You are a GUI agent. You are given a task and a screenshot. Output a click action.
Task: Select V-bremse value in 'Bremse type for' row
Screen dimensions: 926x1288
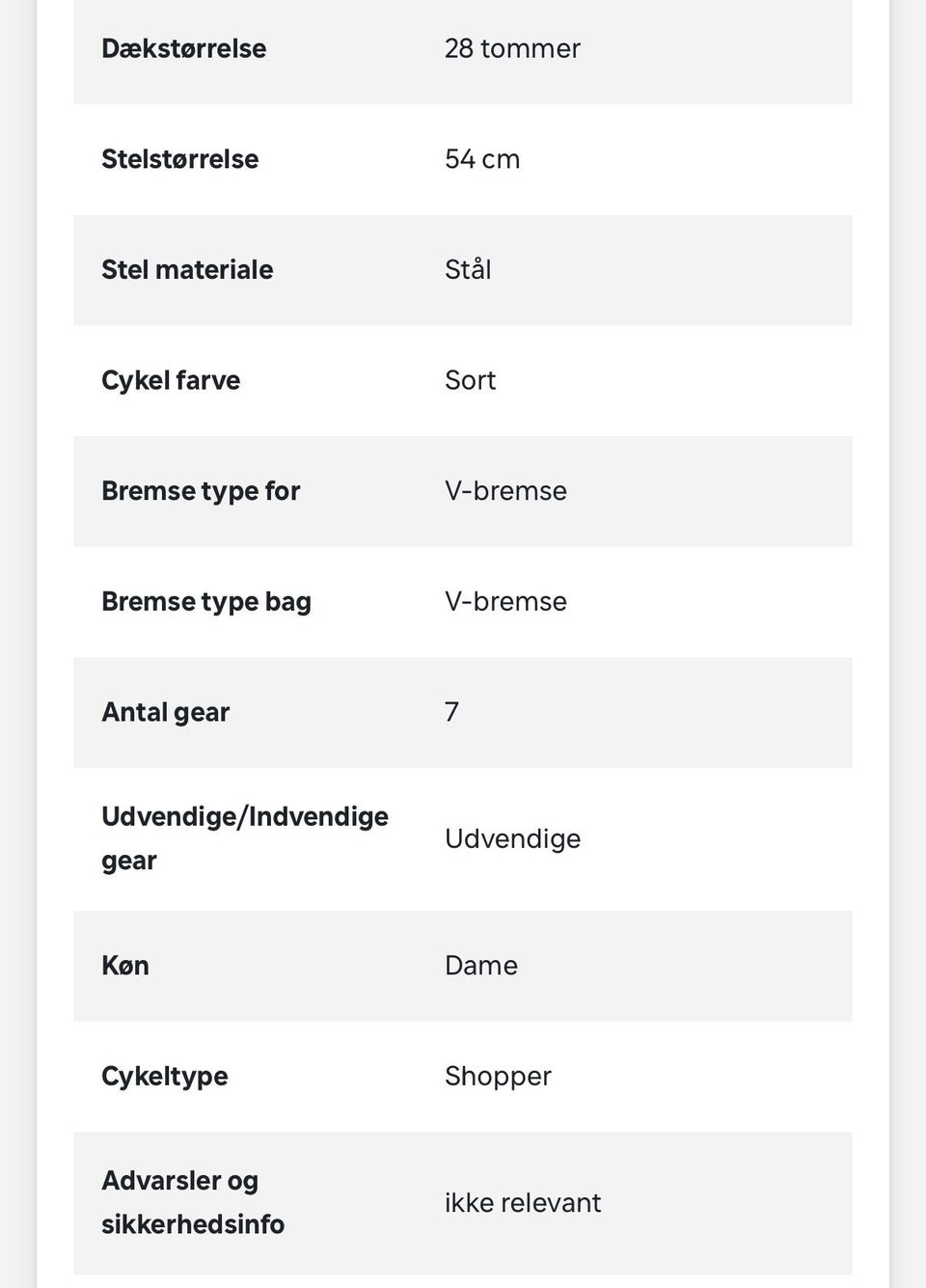pos(505,491)
